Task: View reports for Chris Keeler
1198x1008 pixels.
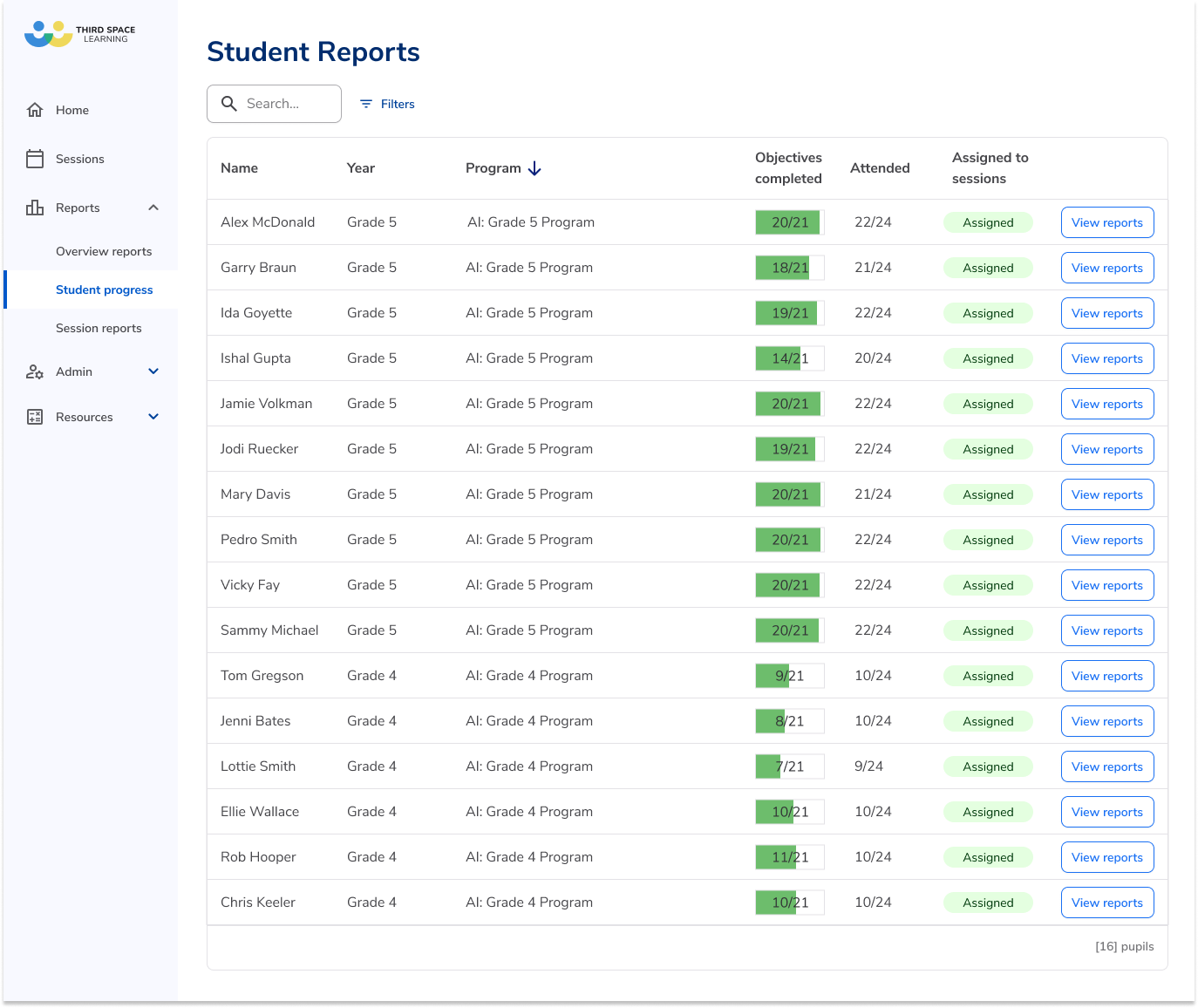Action: click(1107, 902)
